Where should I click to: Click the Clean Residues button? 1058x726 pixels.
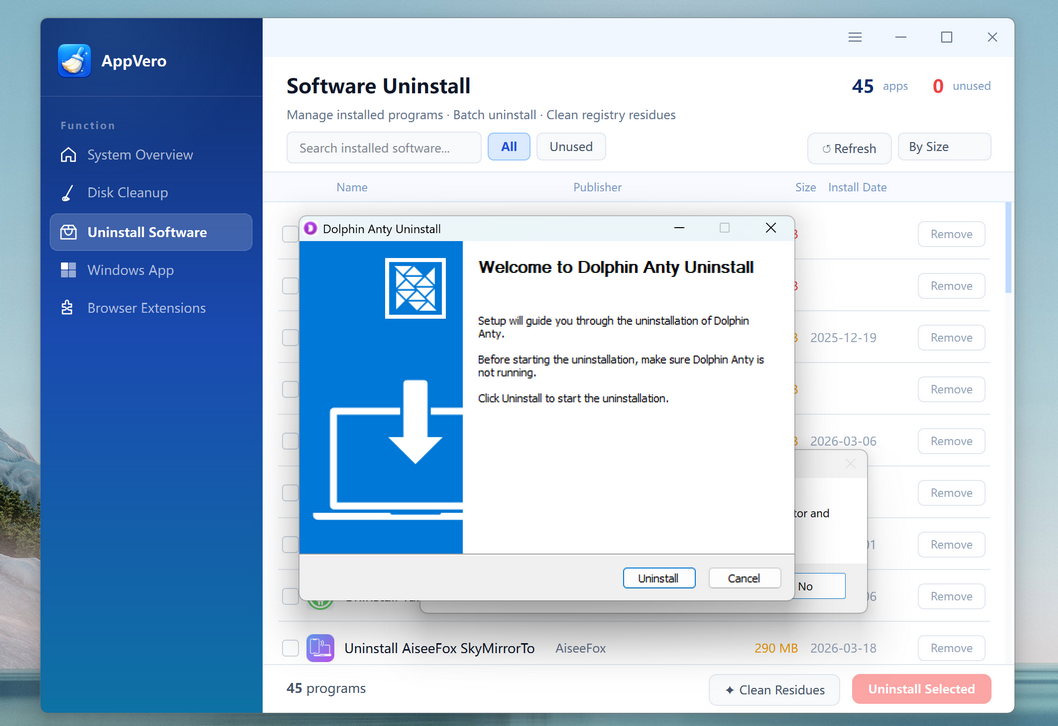click(x=774, y=689)
